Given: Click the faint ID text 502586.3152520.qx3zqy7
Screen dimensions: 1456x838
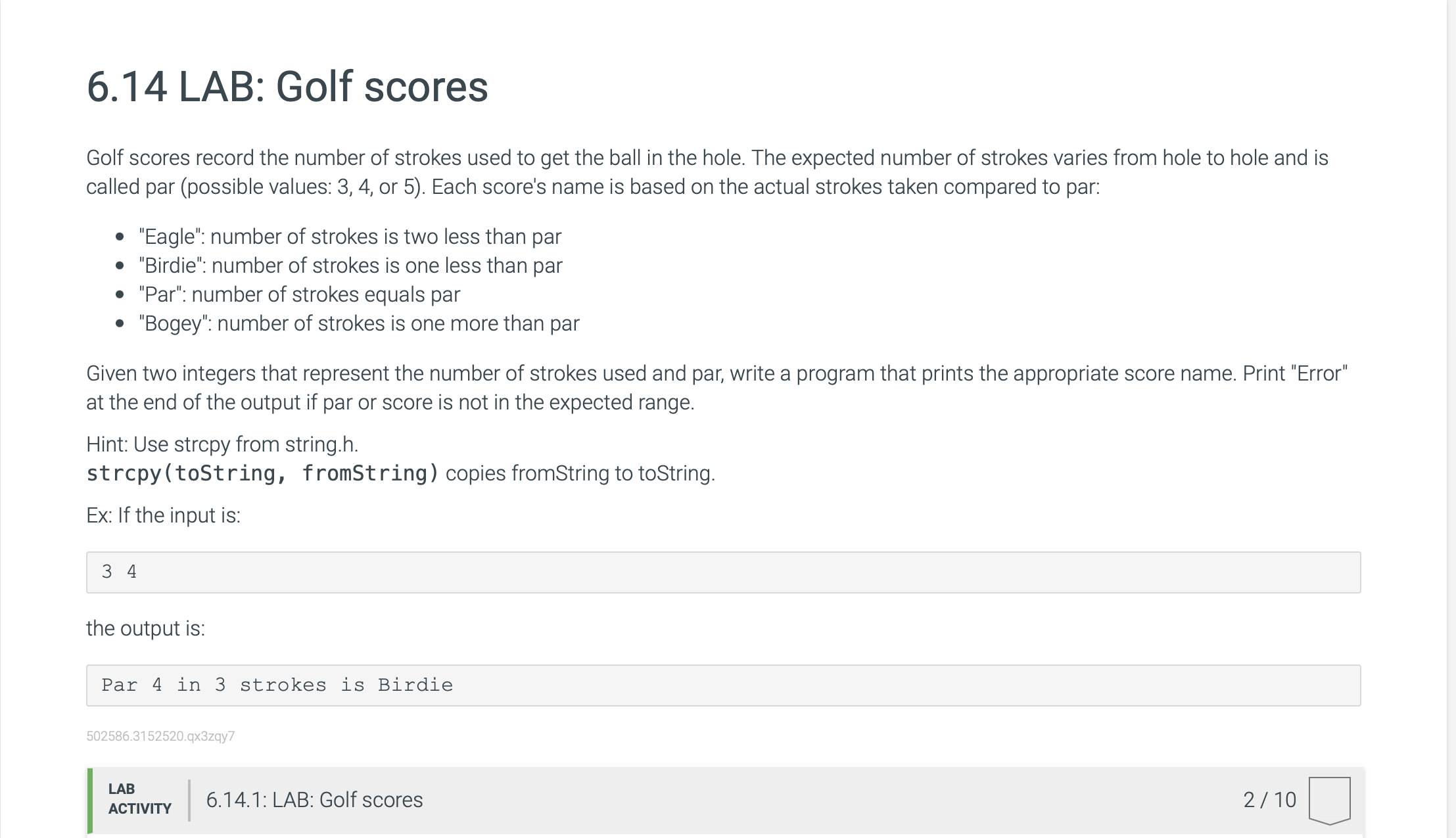Looking at the screenshot, I should (160, 736).
